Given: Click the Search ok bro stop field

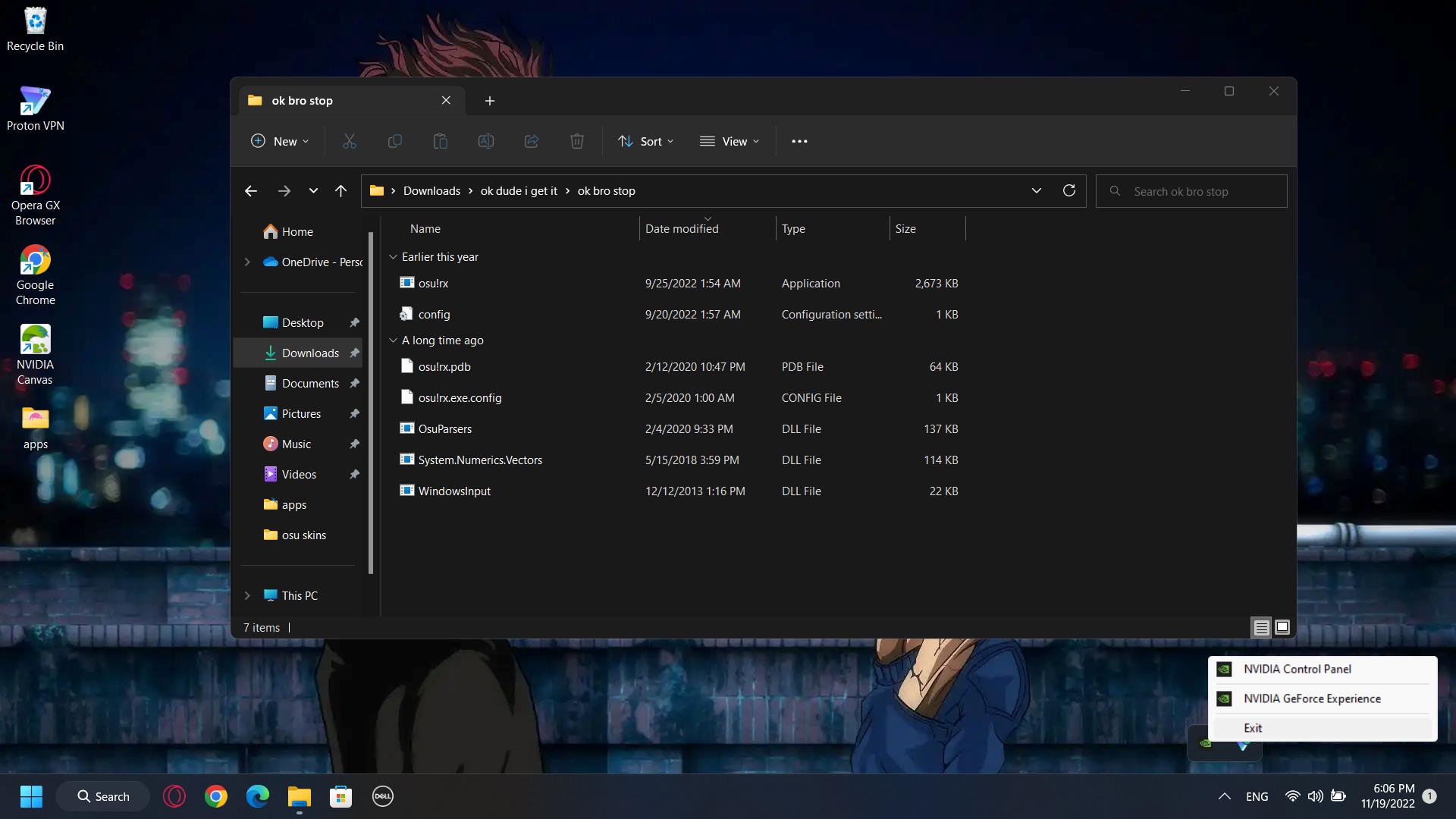Looking at the screenshot, I should [x=1198, y=191].
